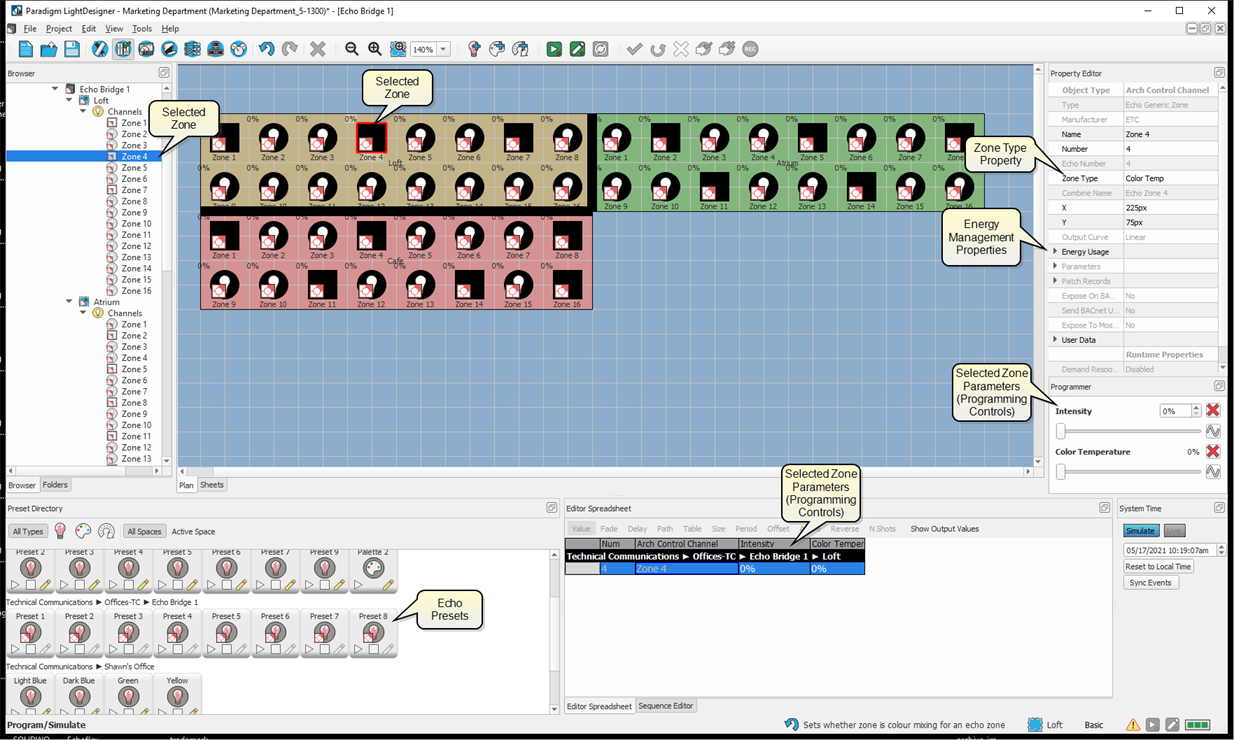Click the Save project toolbar icon
Viewport: 1234px width, 740px height.
click(72, 49)
